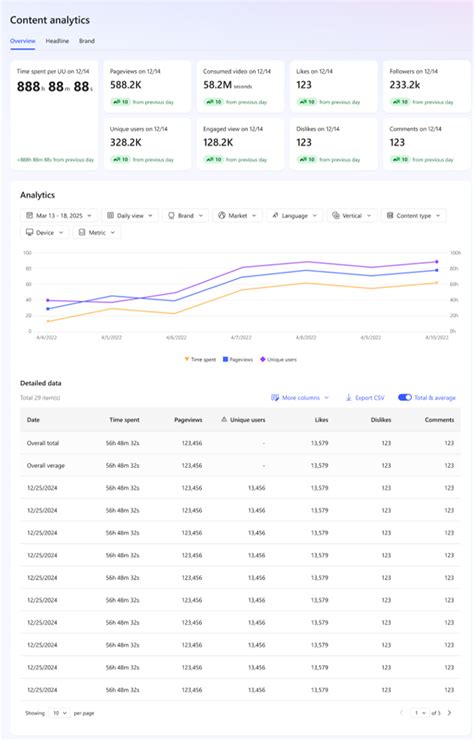
Task: Click the Export CSV download icon
Action: [x=349, y=398]
